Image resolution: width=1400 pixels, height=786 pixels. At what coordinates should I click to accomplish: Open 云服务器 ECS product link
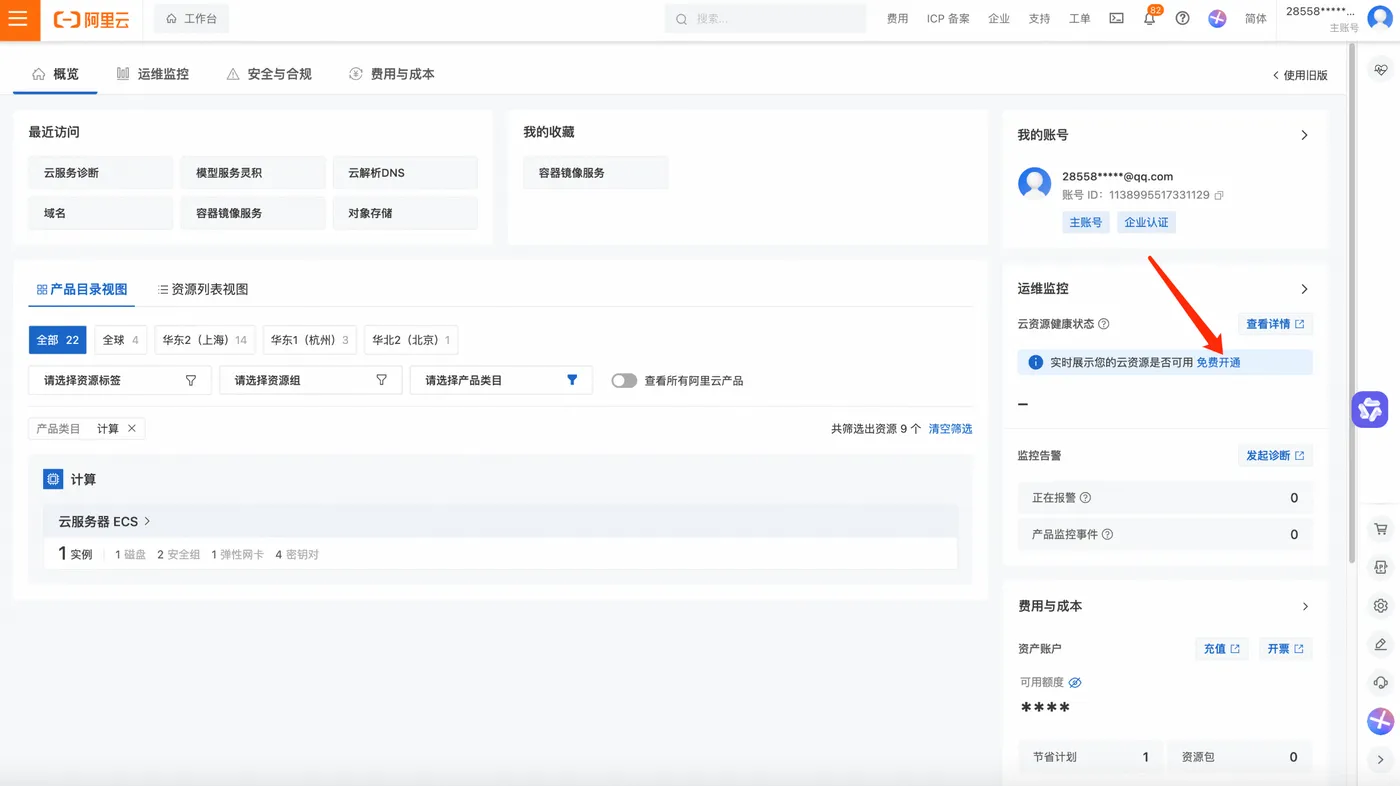click(x=105, y=522)
